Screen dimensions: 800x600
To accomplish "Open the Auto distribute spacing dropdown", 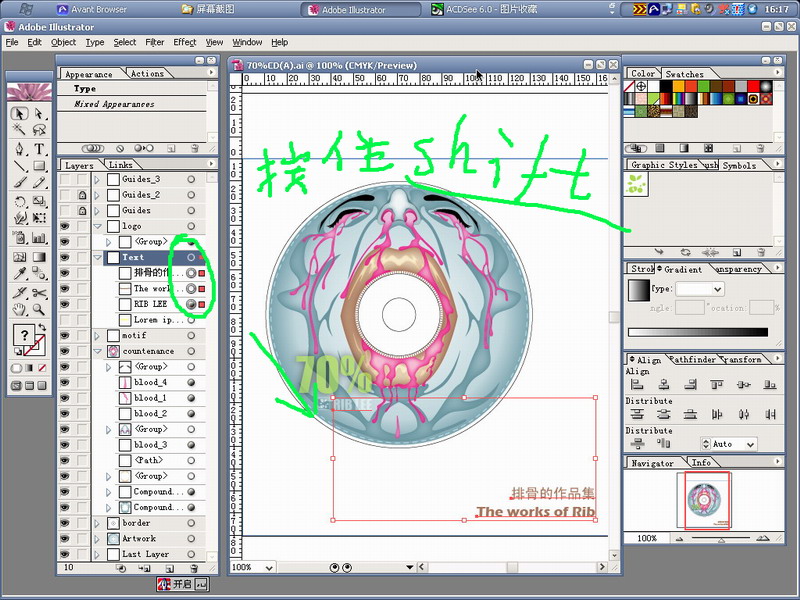I will [750, 444].
